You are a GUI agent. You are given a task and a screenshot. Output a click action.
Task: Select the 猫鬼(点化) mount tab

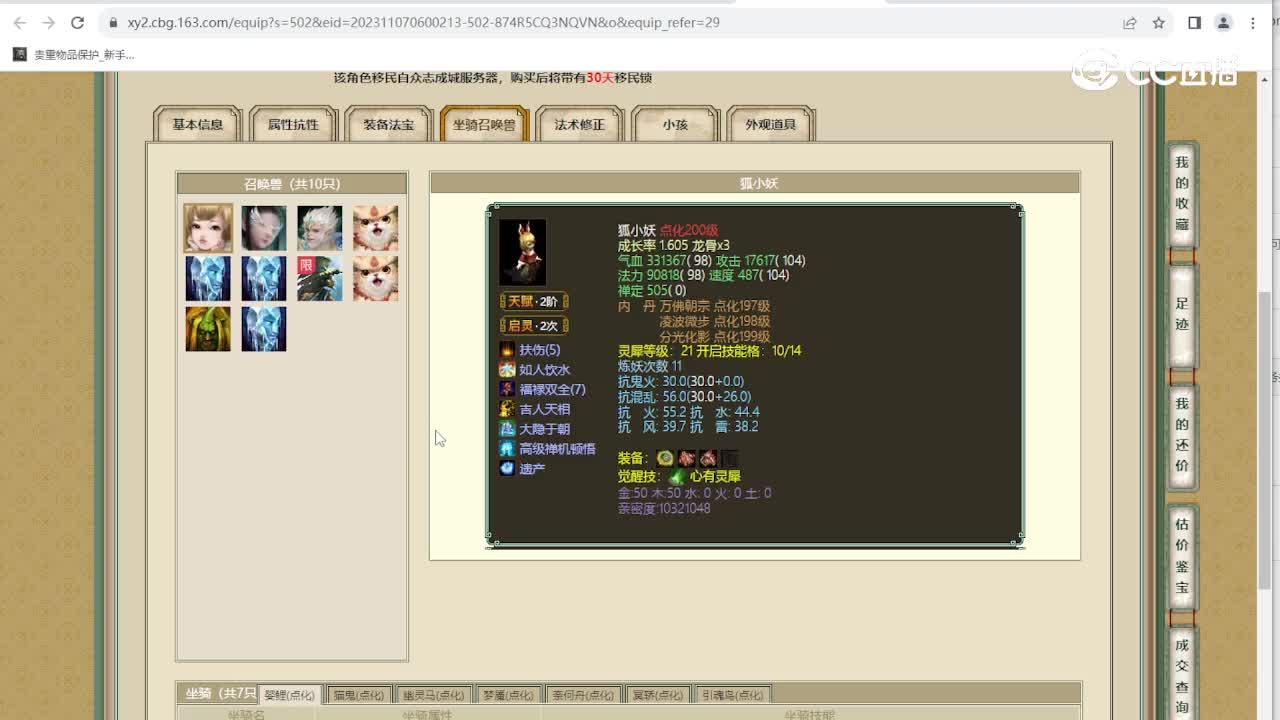(358, 695)
